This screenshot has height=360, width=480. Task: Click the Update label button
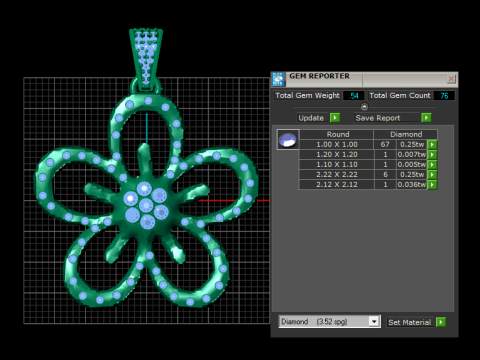pyautogui.click(x=311, y=118)
